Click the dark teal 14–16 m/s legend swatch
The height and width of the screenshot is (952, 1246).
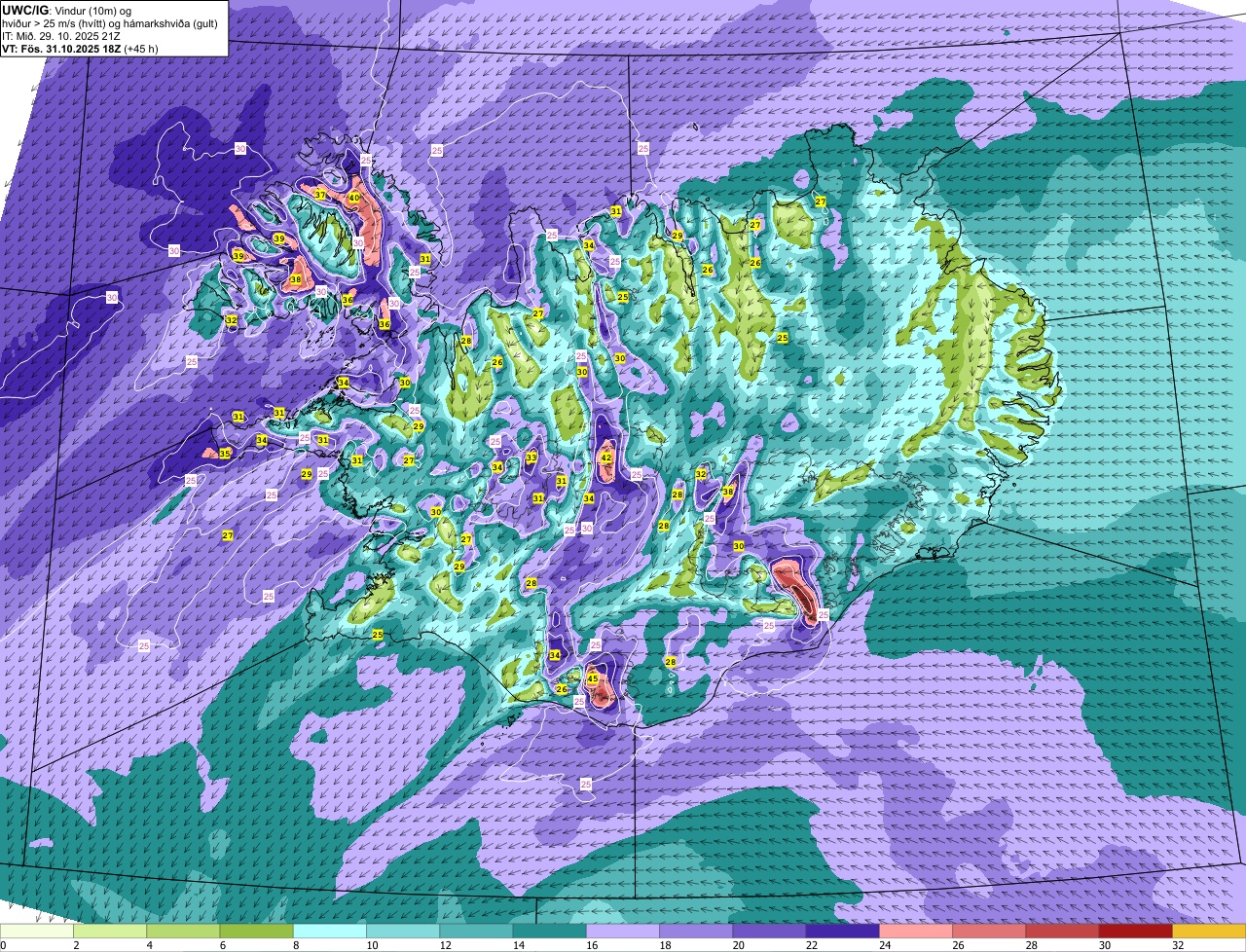[549, 931]
